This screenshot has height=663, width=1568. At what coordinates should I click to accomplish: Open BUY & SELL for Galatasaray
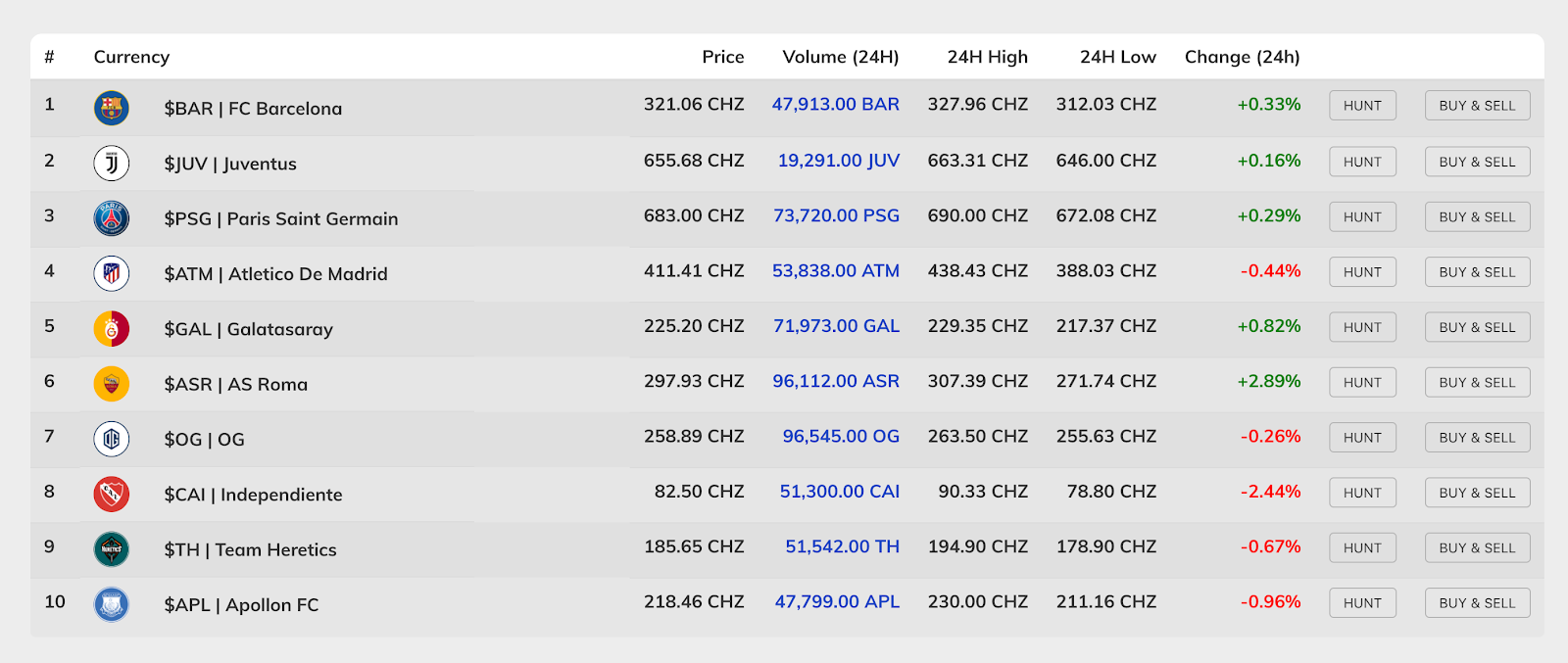[x=1477, y=327]
